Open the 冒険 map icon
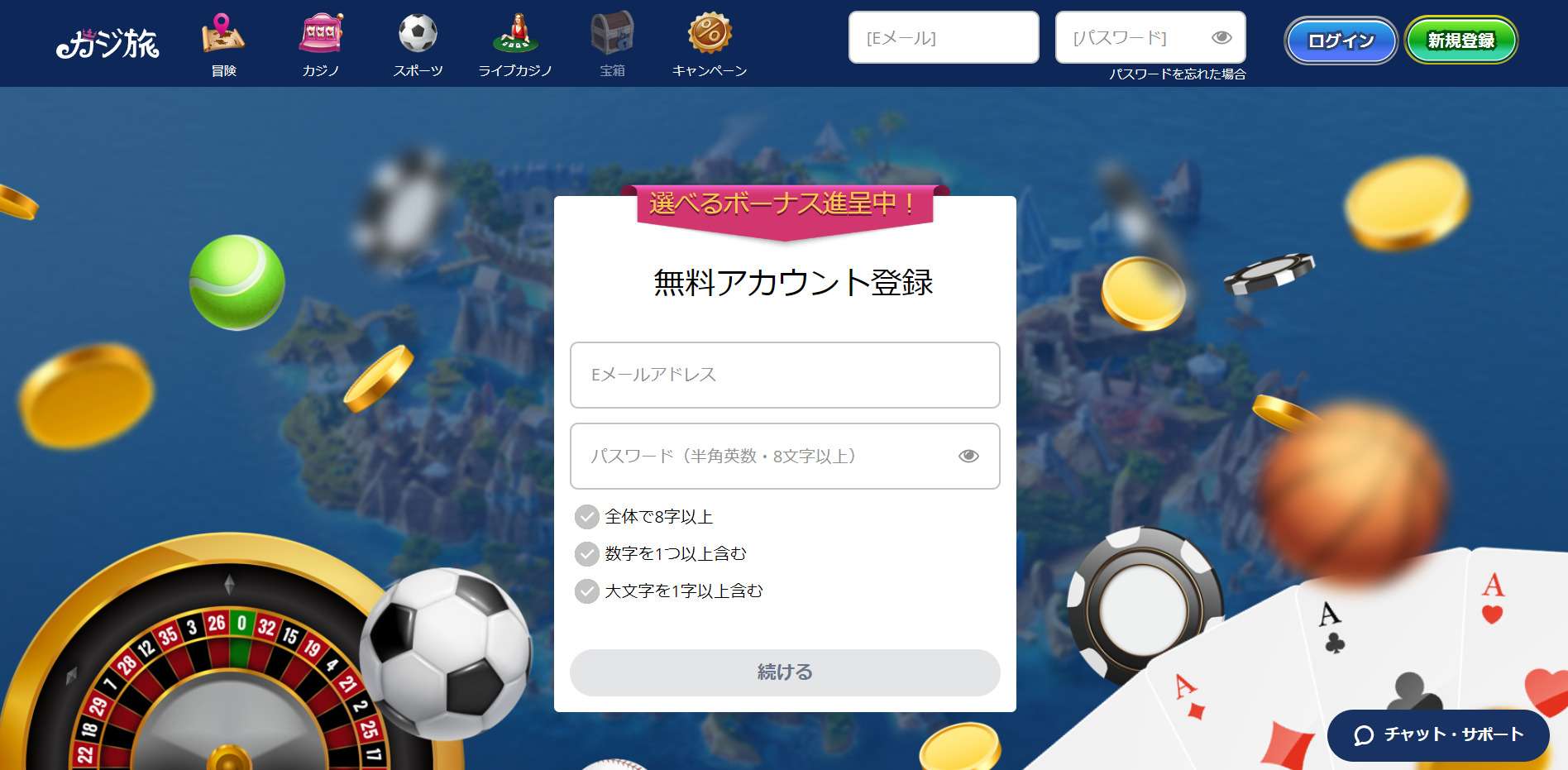 (x=223, y=34)
